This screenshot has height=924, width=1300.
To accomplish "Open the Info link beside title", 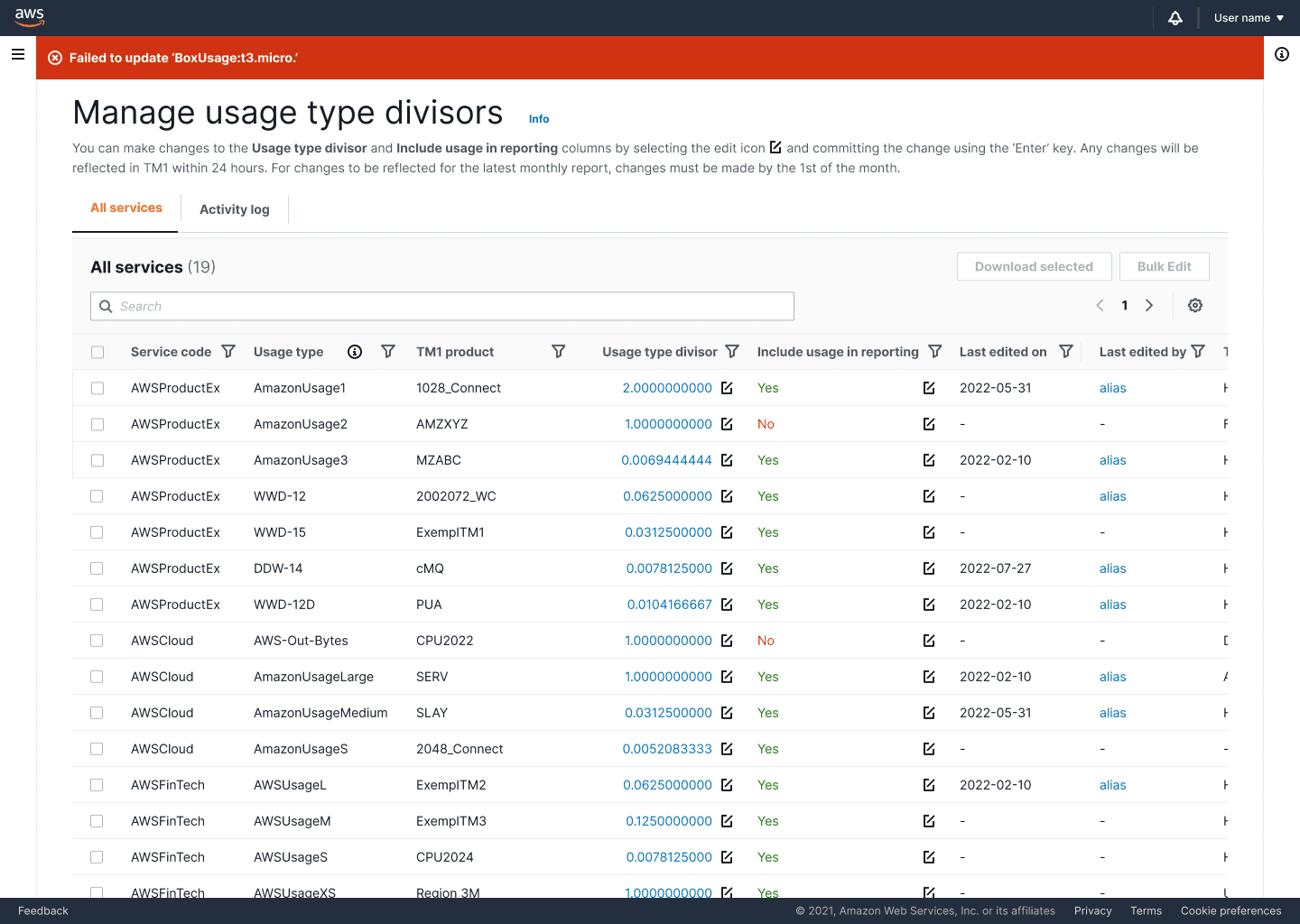I will 539,119.
